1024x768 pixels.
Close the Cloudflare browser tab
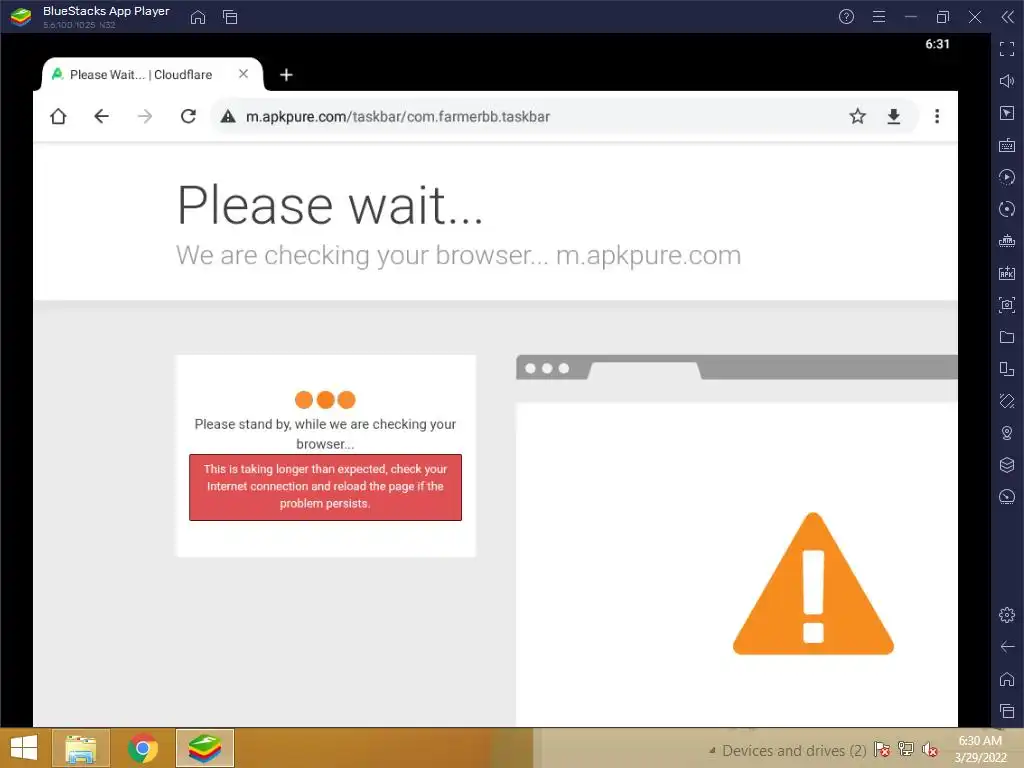point(244,74)
